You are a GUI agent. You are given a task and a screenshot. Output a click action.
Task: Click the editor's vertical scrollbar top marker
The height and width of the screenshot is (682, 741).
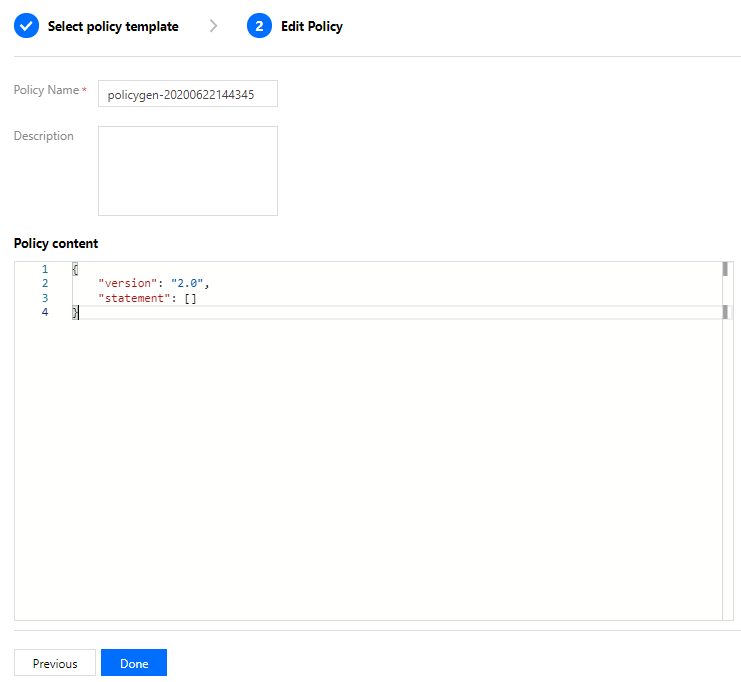[x=725, y=269]
